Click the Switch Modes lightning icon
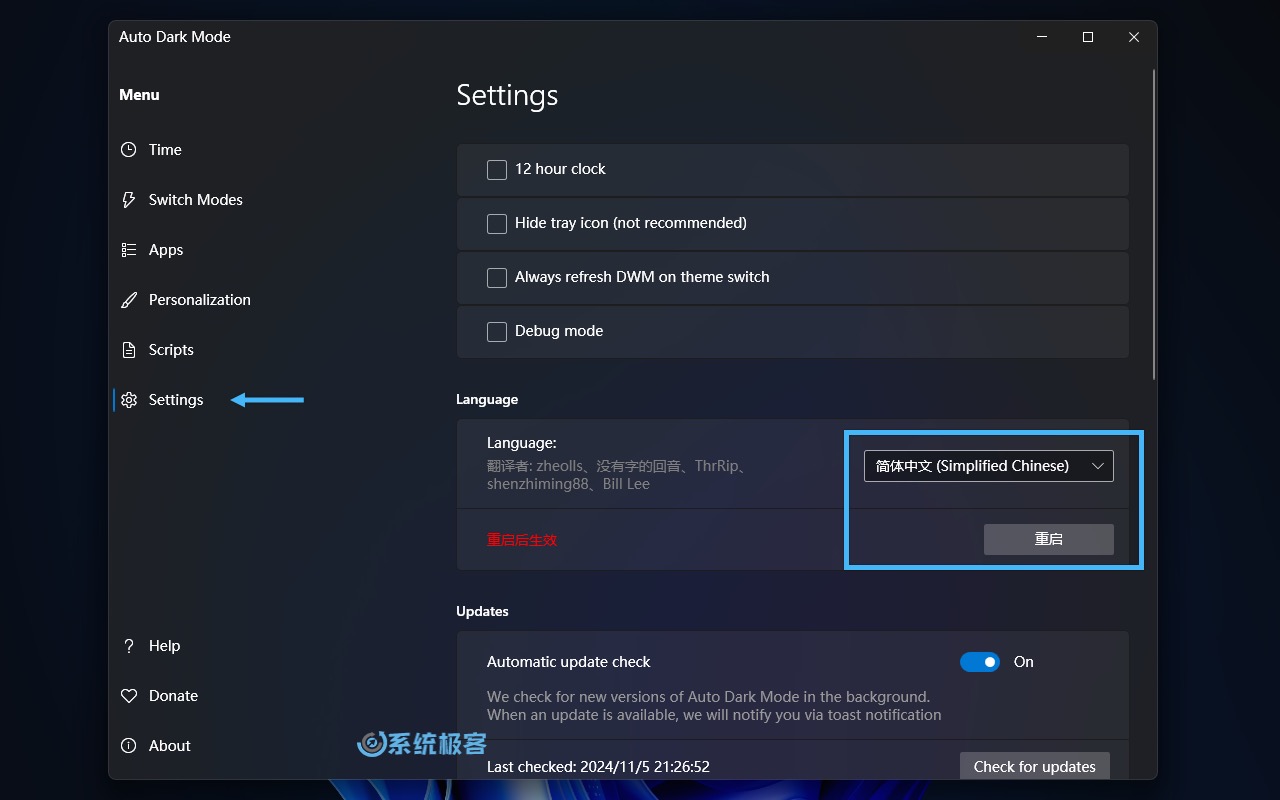The height and width of the screenshot is (800, 1280). coord(129,200)
